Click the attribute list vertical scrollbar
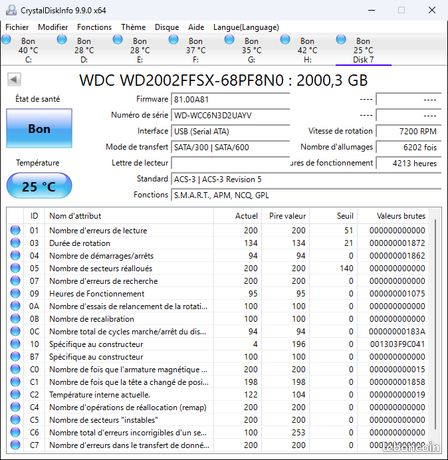 (436, 330)
